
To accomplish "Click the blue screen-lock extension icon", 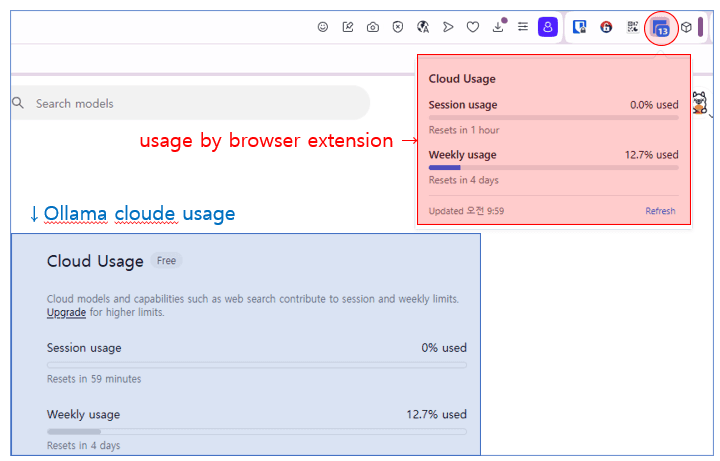I will [x=579, y=27].
